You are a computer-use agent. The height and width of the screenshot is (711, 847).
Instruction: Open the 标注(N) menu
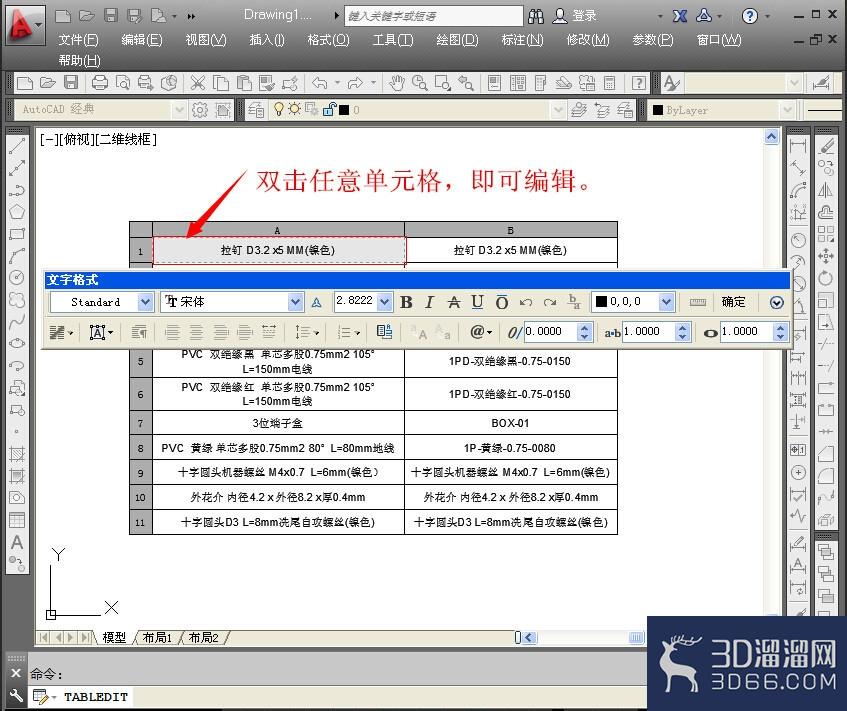coord(522,39)
